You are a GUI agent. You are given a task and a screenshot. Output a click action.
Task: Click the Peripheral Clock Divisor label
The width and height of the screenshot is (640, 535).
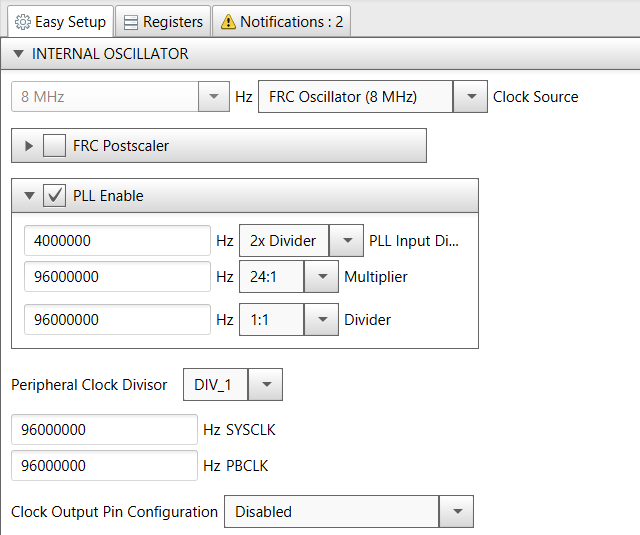tap(89, 385)
